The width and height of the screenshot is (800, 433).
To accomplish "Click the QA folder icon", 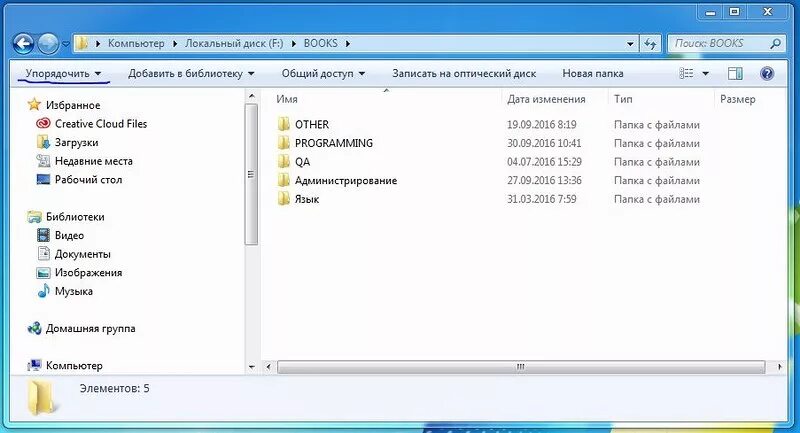I will (x=284, y=162).
